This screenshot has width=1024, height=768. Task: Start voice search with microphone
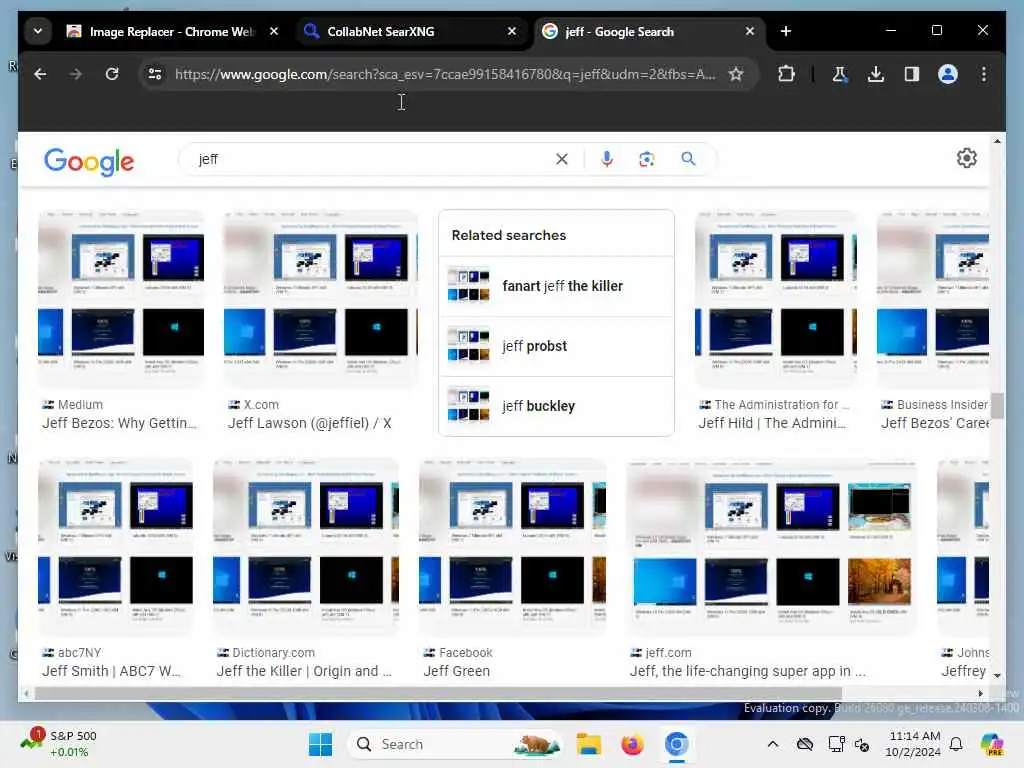[x=607, y=159]
